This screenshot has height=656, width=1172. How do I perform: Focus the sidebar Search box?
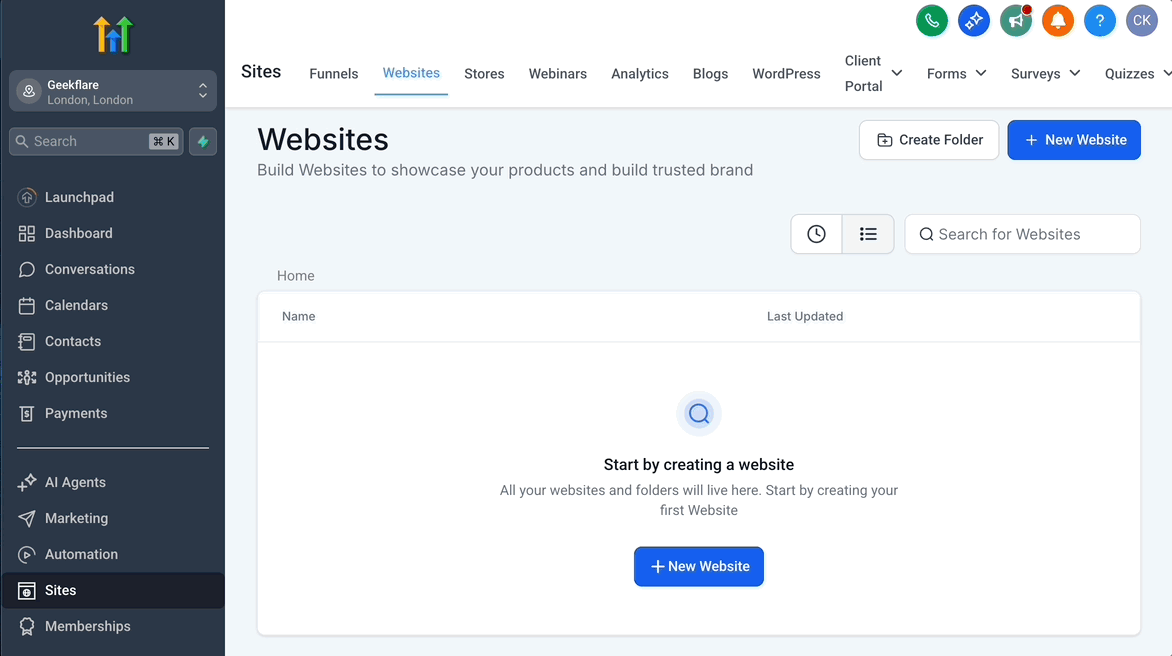pos(96,141)
